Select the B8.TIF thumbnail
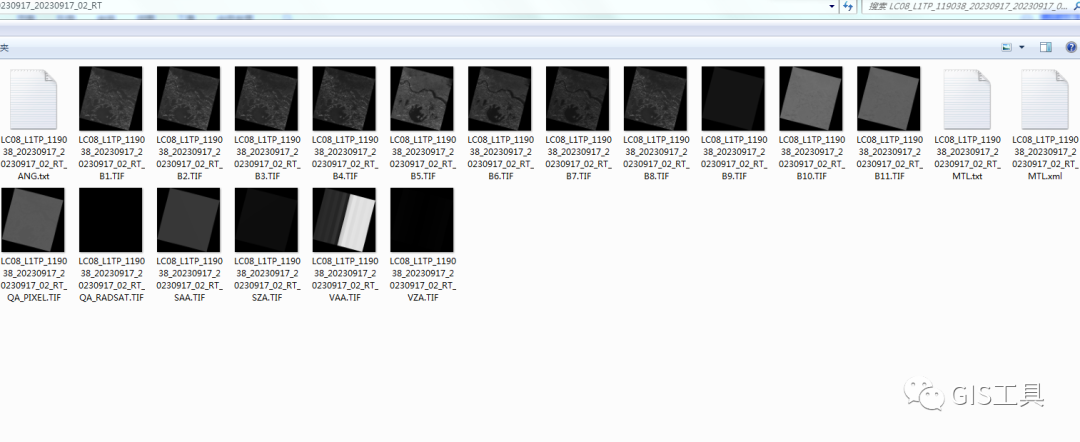 (656, 98)
